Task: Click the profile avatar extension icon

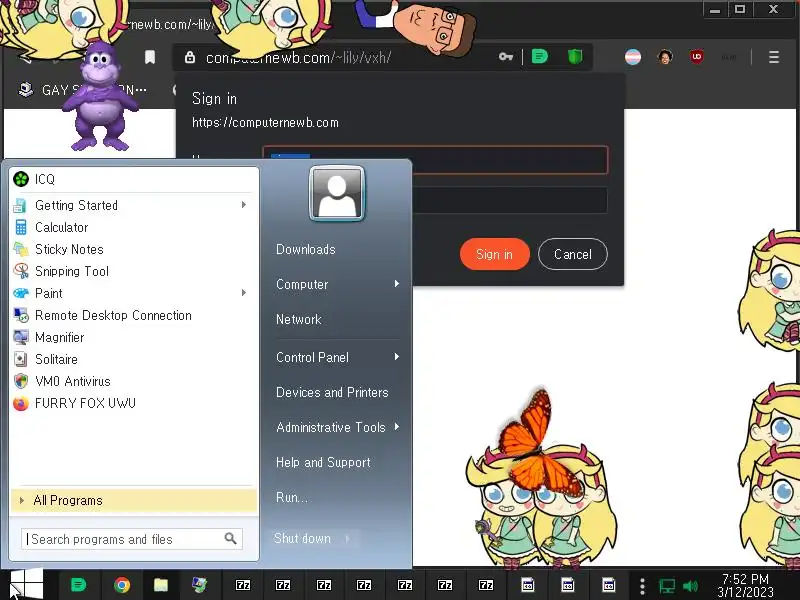Action: (x=665, y=57)
